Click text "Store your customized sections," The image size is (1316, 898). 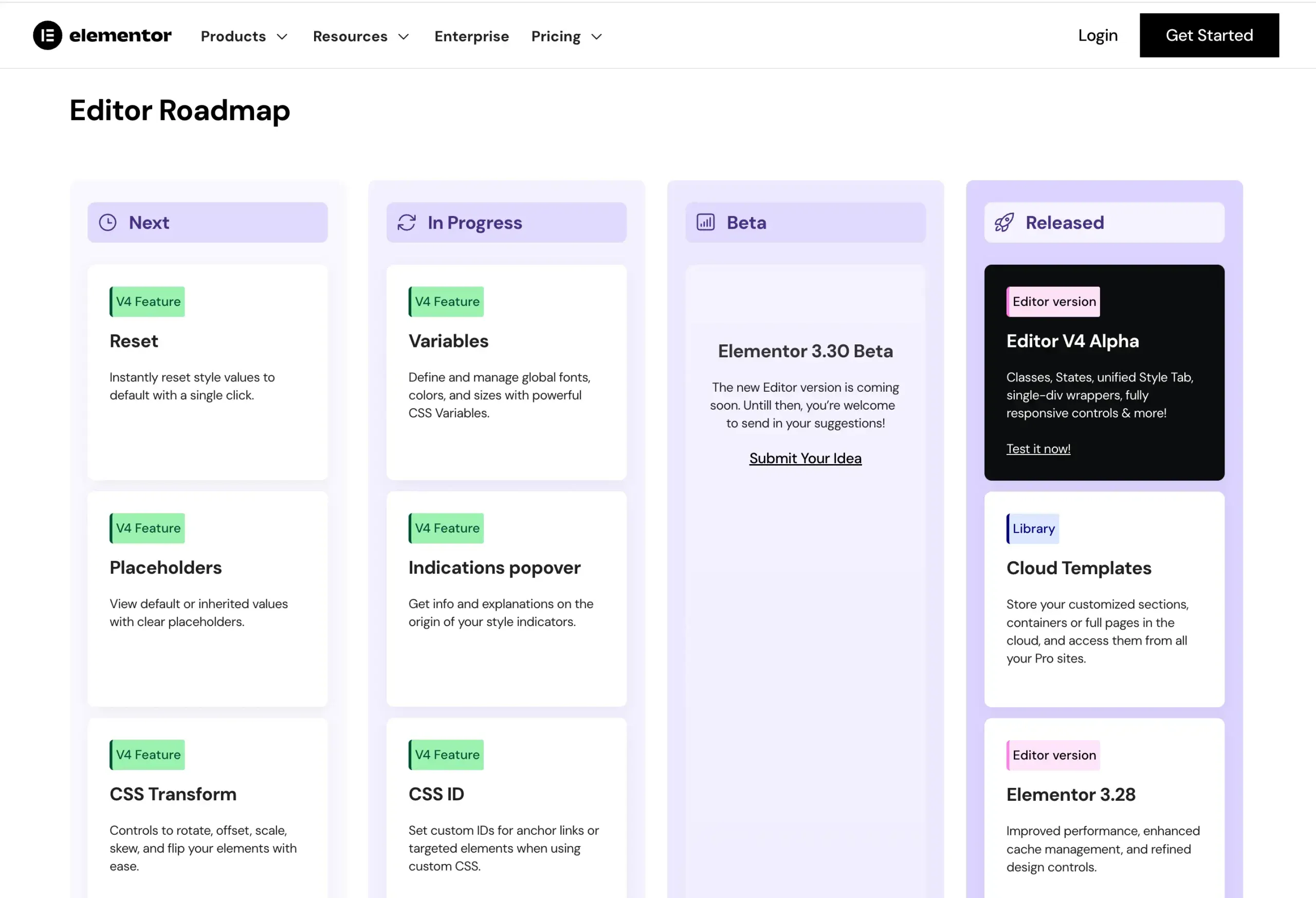click(1098, 604)
